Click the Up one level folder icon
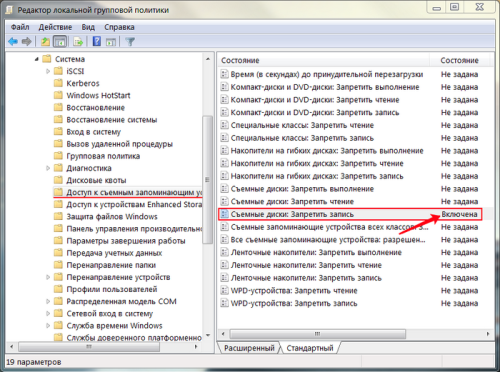 point(45,42)
